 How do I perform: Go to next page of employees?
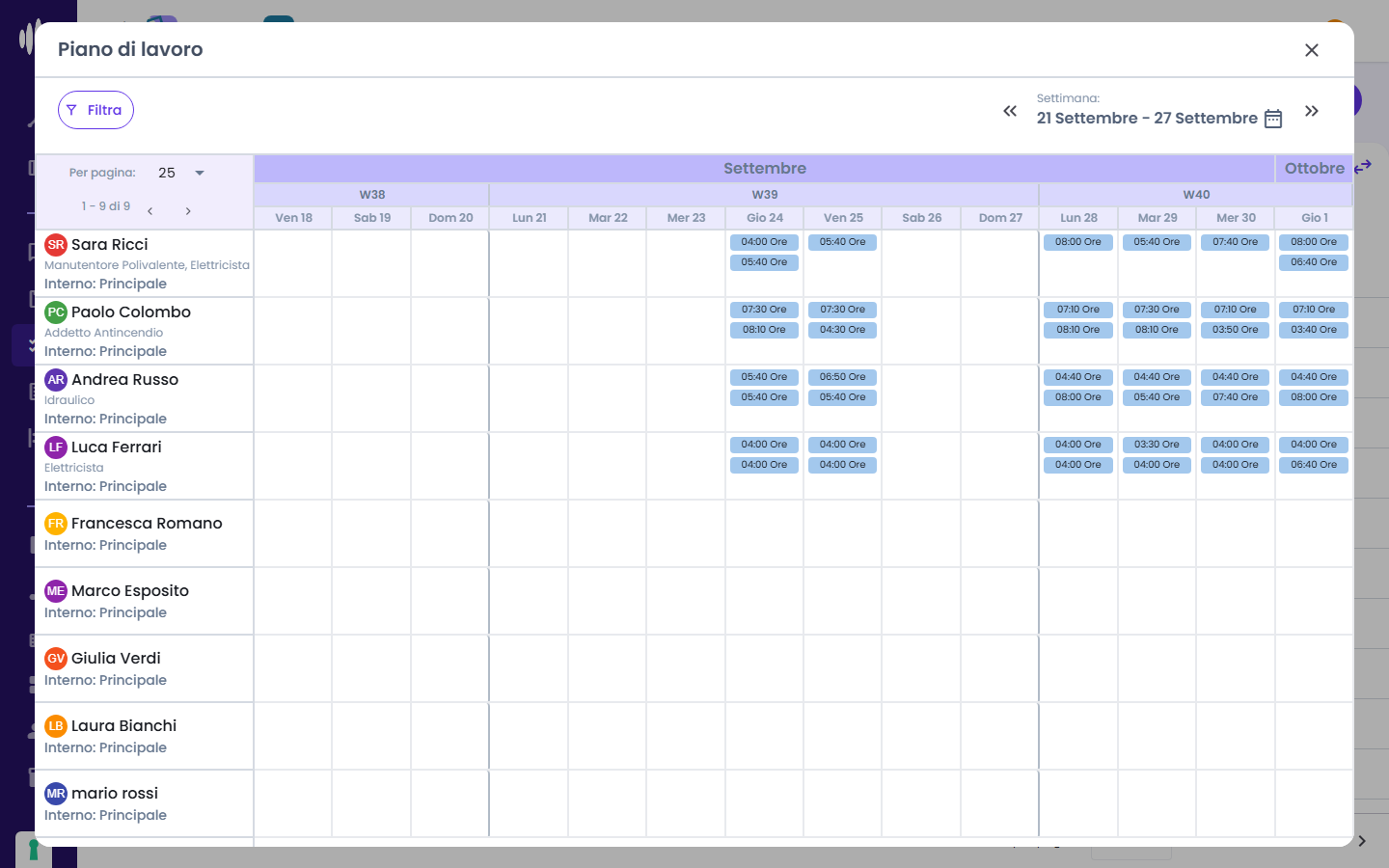pos(188,210)
